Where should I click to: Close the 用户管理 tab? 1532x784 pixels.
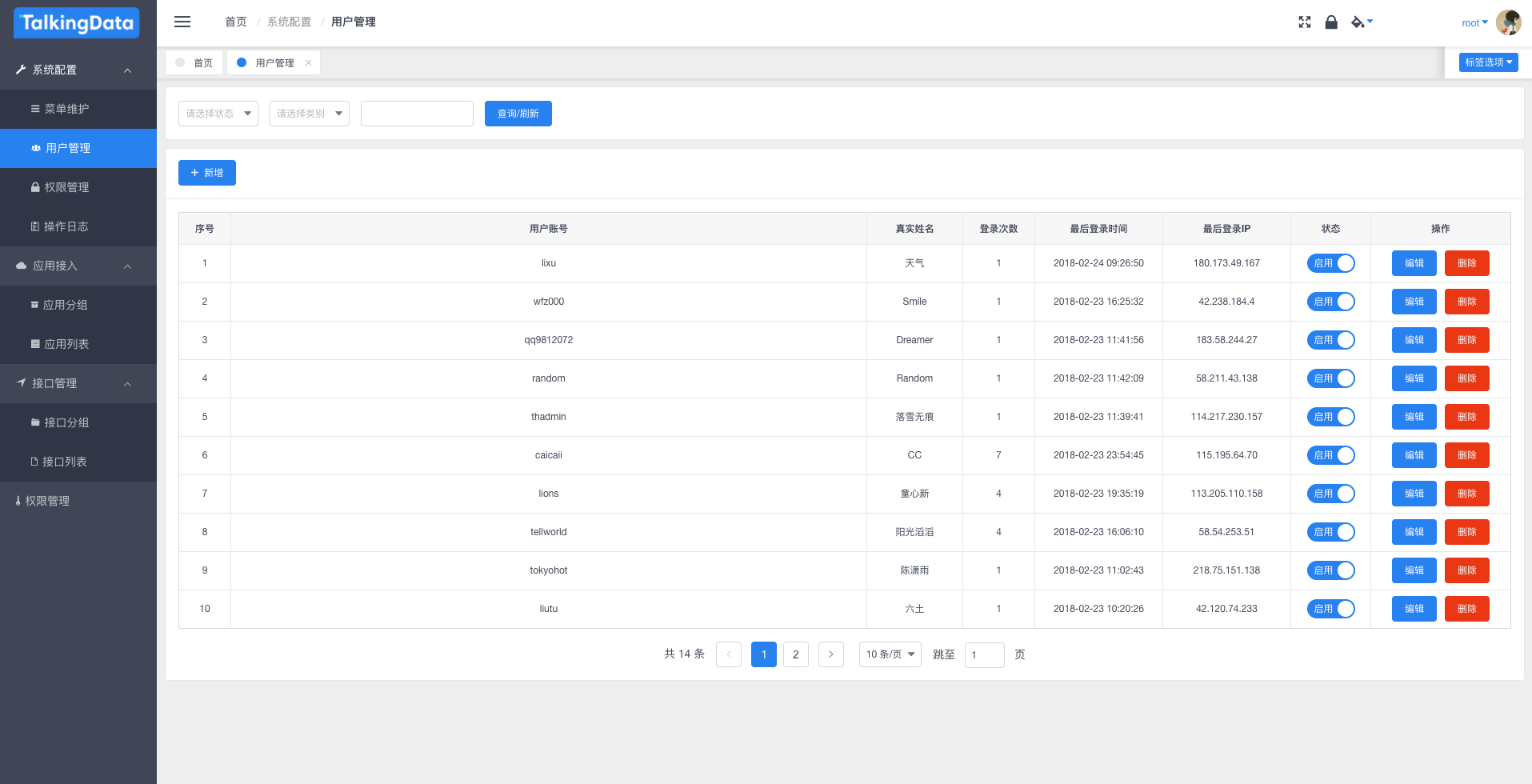tap(309, 62)
